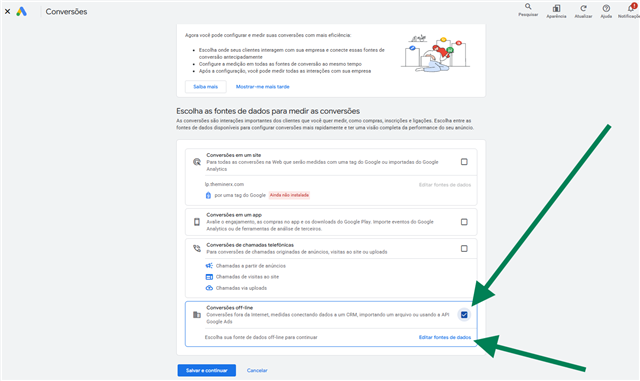Click greyed Editar fontes de dados under site
The height and width of the screenshot is (381, 640).
[x=444, y=185]
